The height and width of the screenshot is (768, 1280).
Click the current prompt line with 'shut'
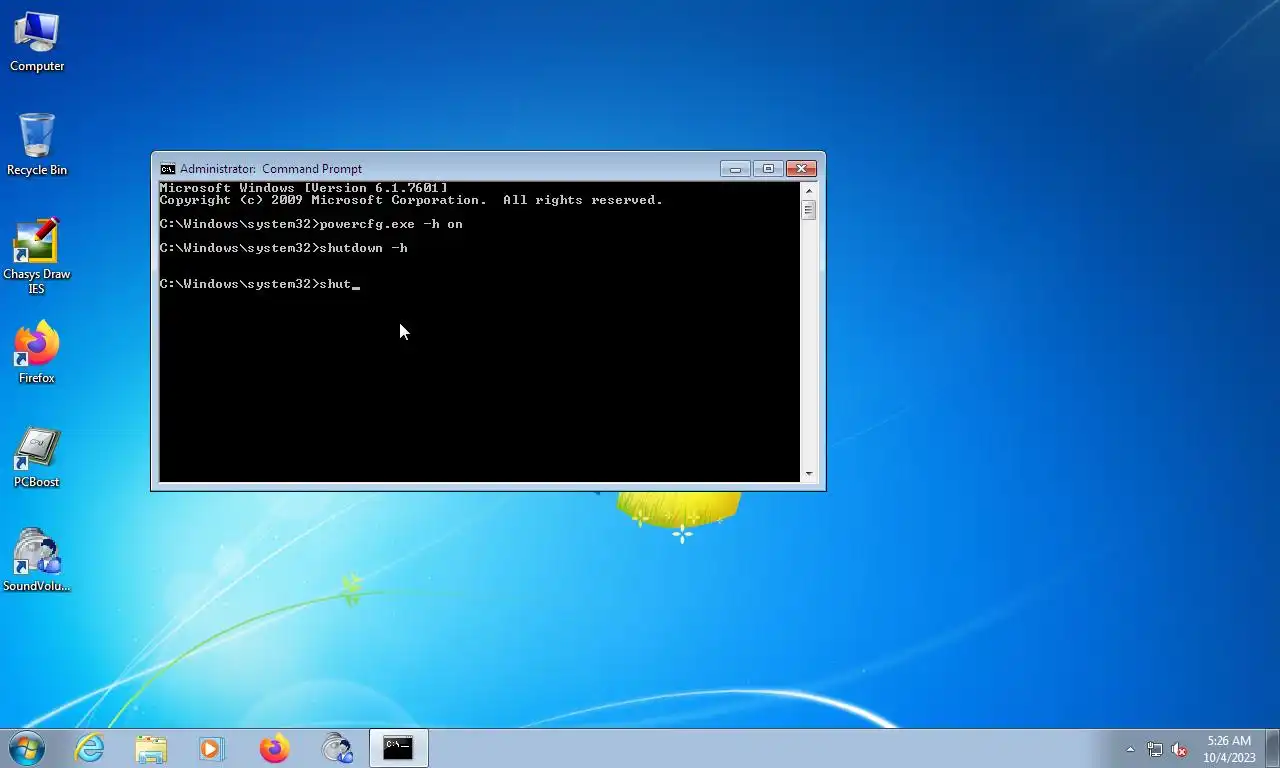click(260, 284)
